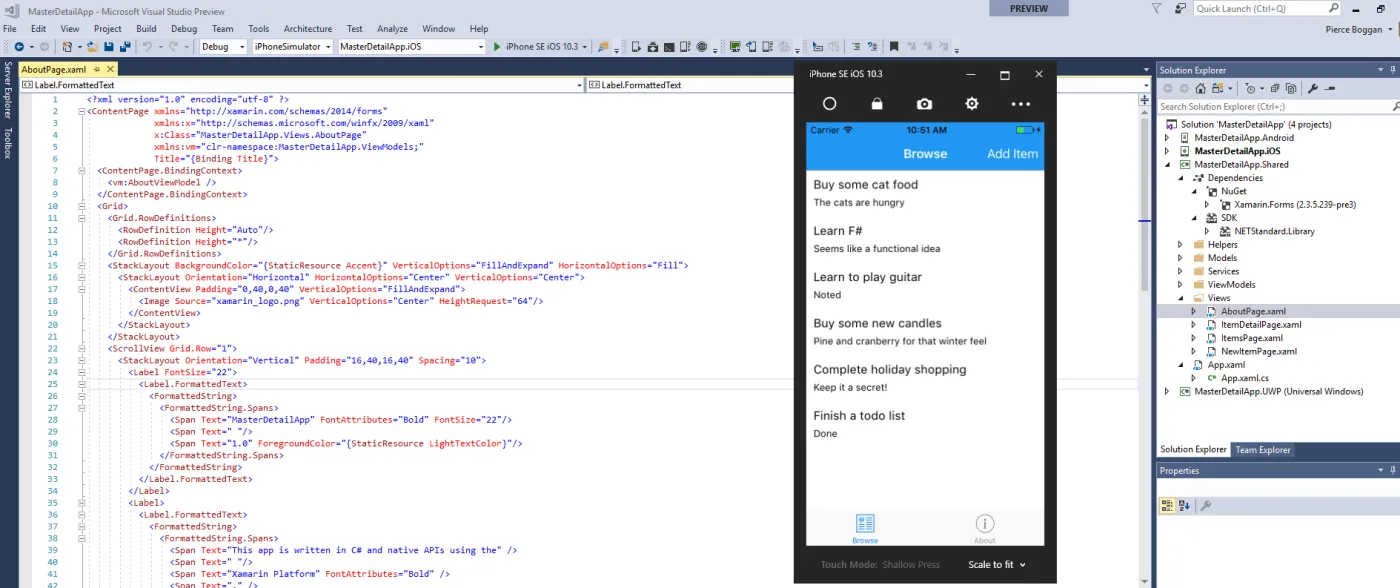Click the Categorized button in Properties panel

(x=1167, y=506)
